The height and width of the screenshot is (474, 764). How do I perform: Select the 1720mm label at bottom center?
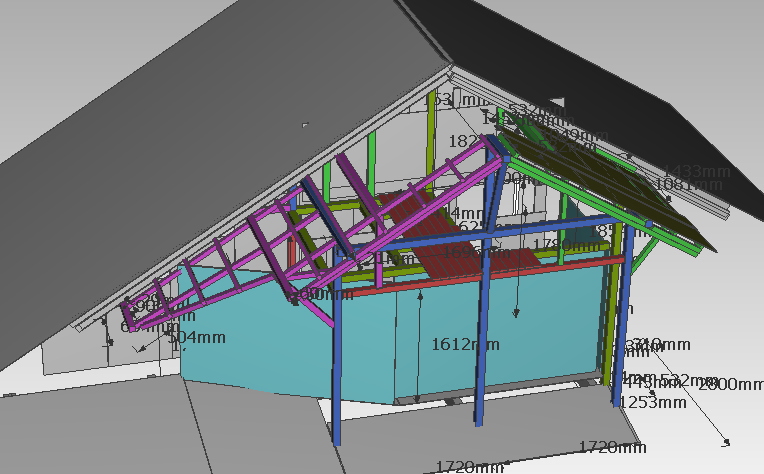tap(469, 466)
